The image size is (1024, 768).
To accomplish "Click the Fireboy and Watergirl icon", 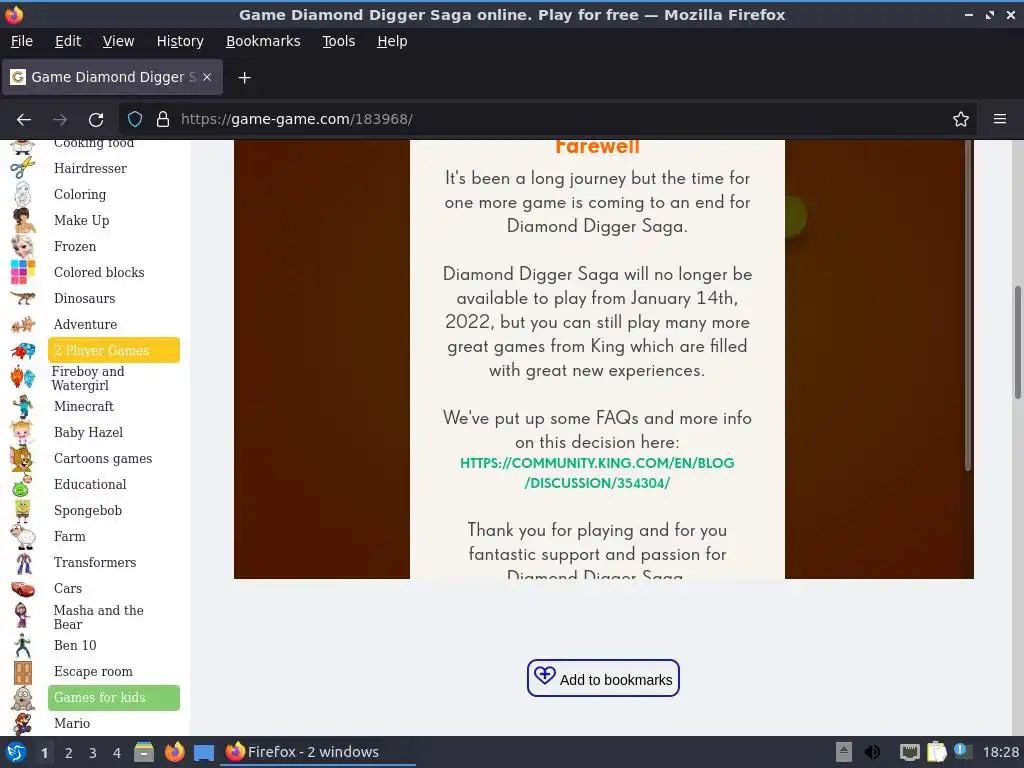I will click(23, 377).
